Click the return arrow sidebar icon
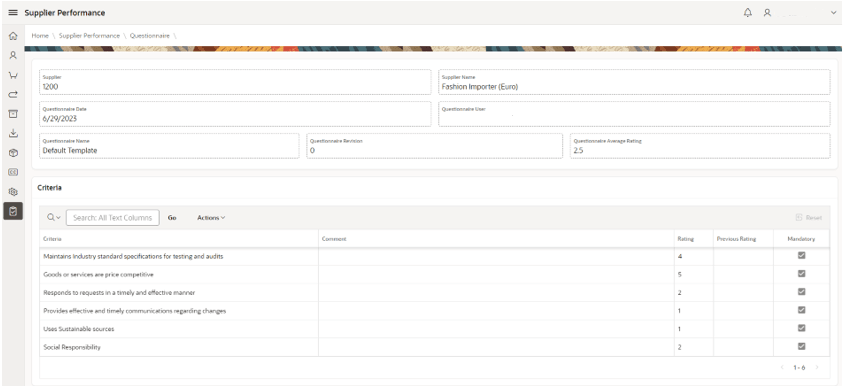The width and height of the screenshot is (845, 390). [x=13, y=94]
